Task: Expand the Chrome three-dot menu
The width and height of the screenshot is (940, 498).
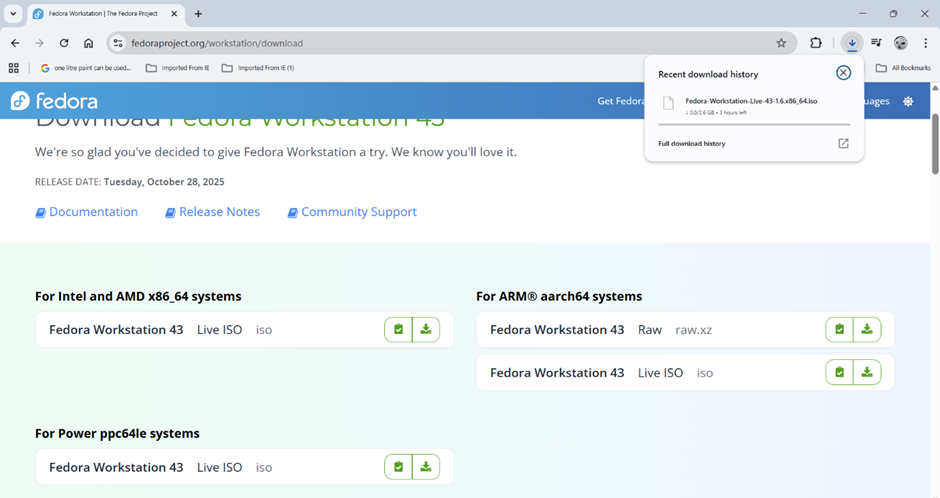Action: click(x=926, y=43)
